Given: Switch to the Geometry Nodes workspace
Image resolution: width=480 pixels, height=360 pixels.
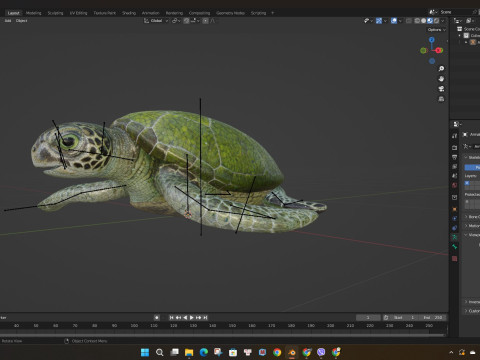Looking at the screenshot, I should coord(230,13).
